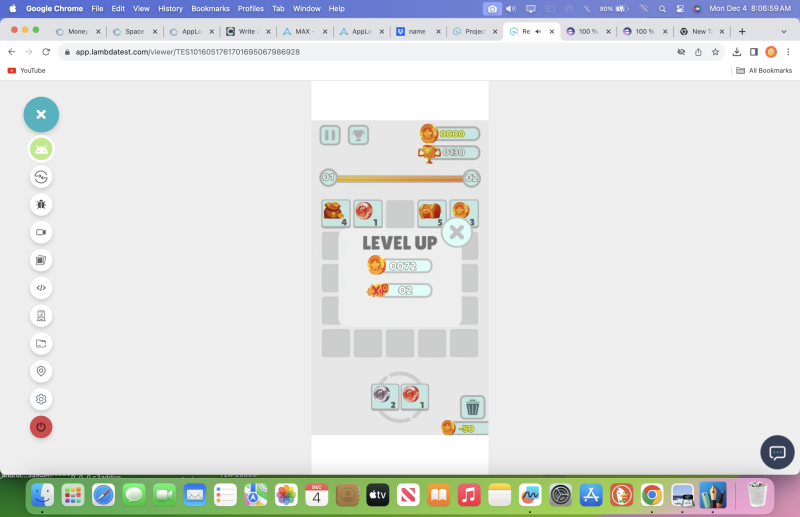Tap the gold coin tile numbered 3
This screenshot has height=517, width=800.
pyautogui.click(x=464, y=212)
